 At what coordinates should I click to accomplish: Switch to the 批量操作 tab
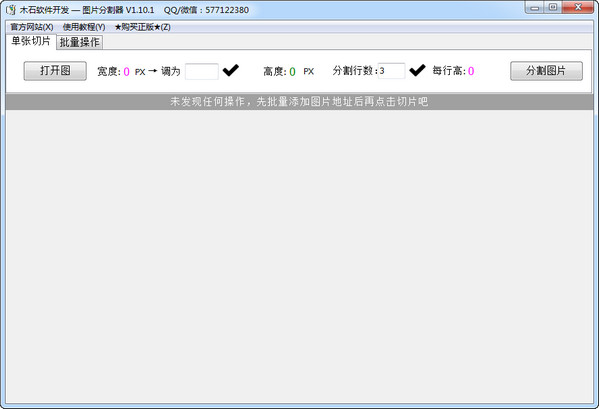coord(79,42)
